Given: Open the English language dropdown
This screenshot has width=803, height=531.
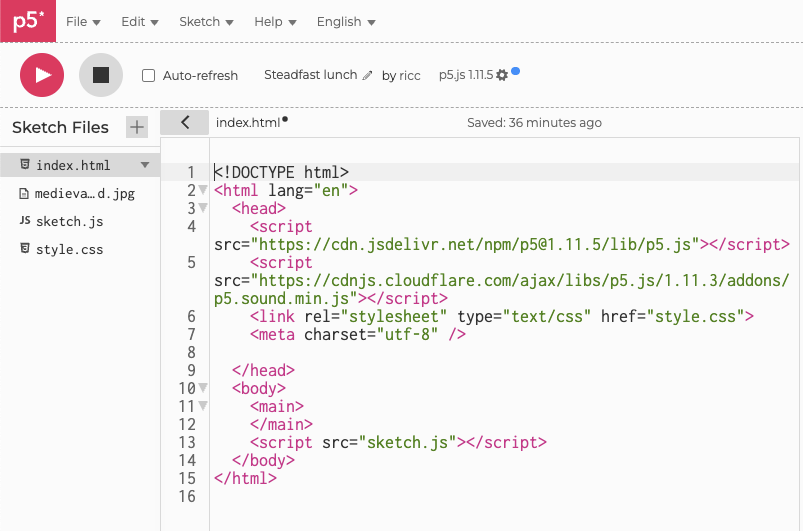Looking at the screenshot, I should (x=346, y=21).
